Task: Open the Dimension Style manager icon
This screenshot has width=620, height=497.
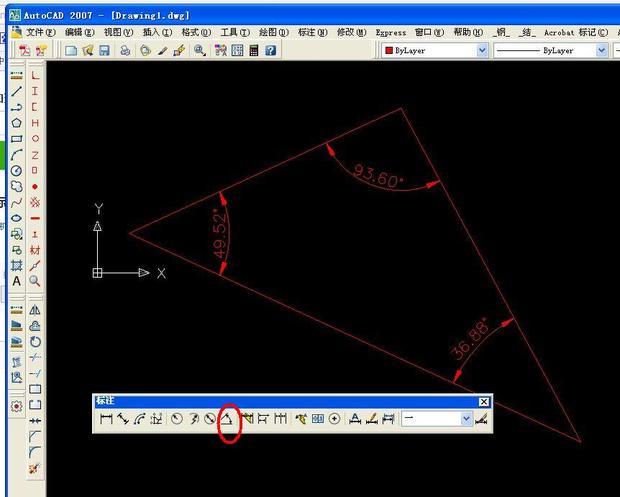Action: (x=482, y=419)
